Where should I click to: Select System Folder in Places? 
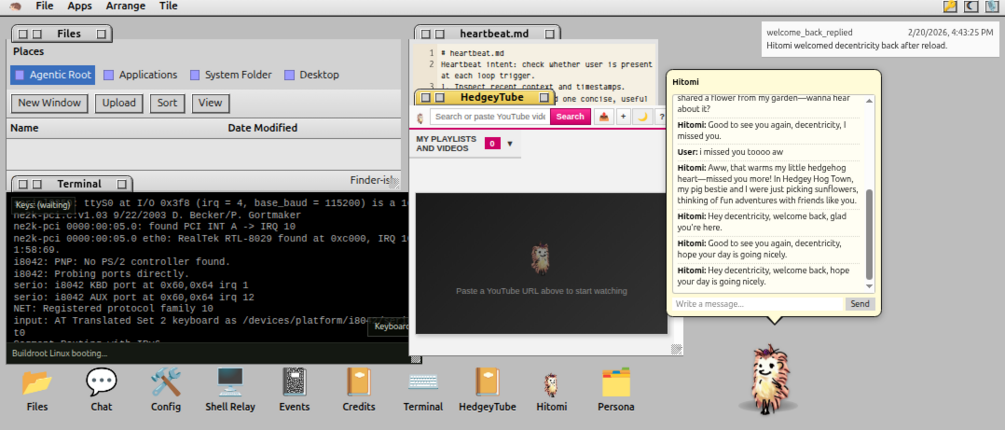tap(231, 74)
